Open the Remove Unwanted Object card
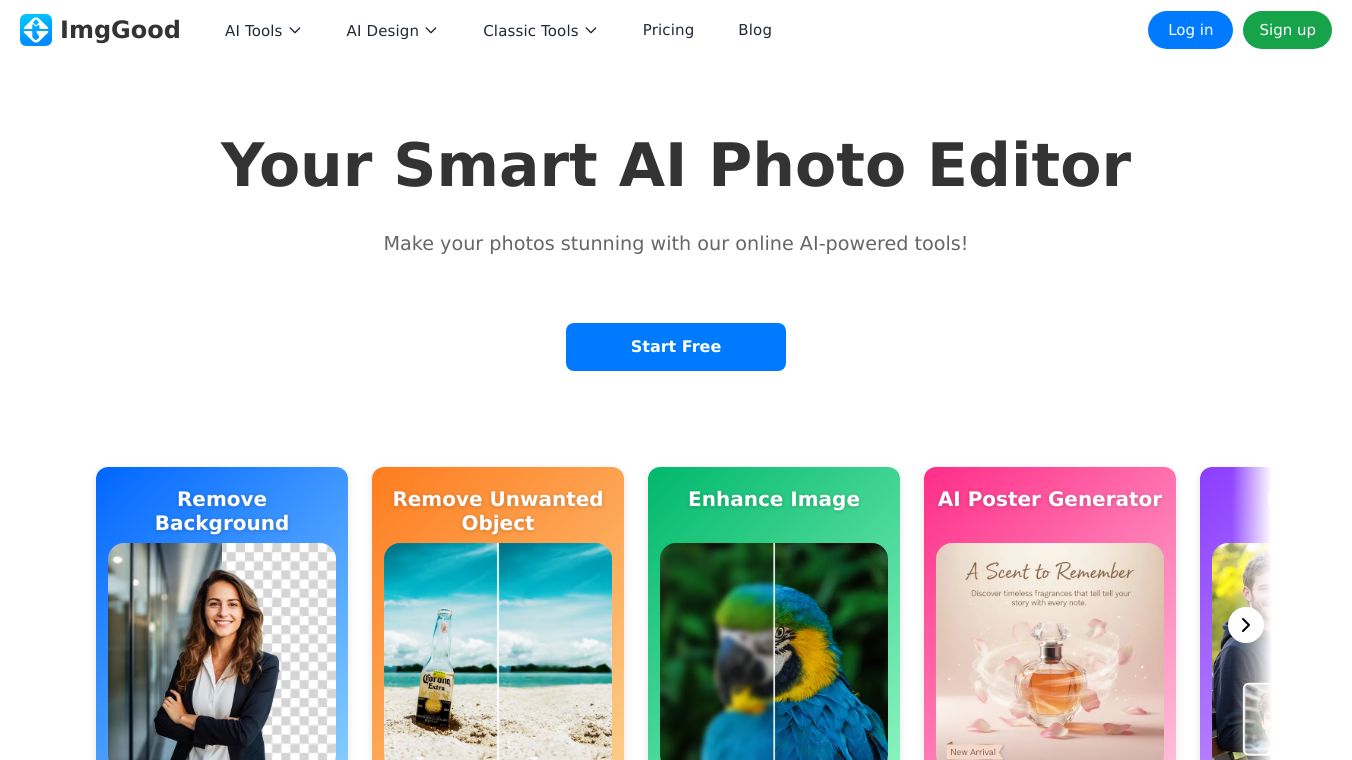Screen dimensions: 1352x760 pos(498,613)
